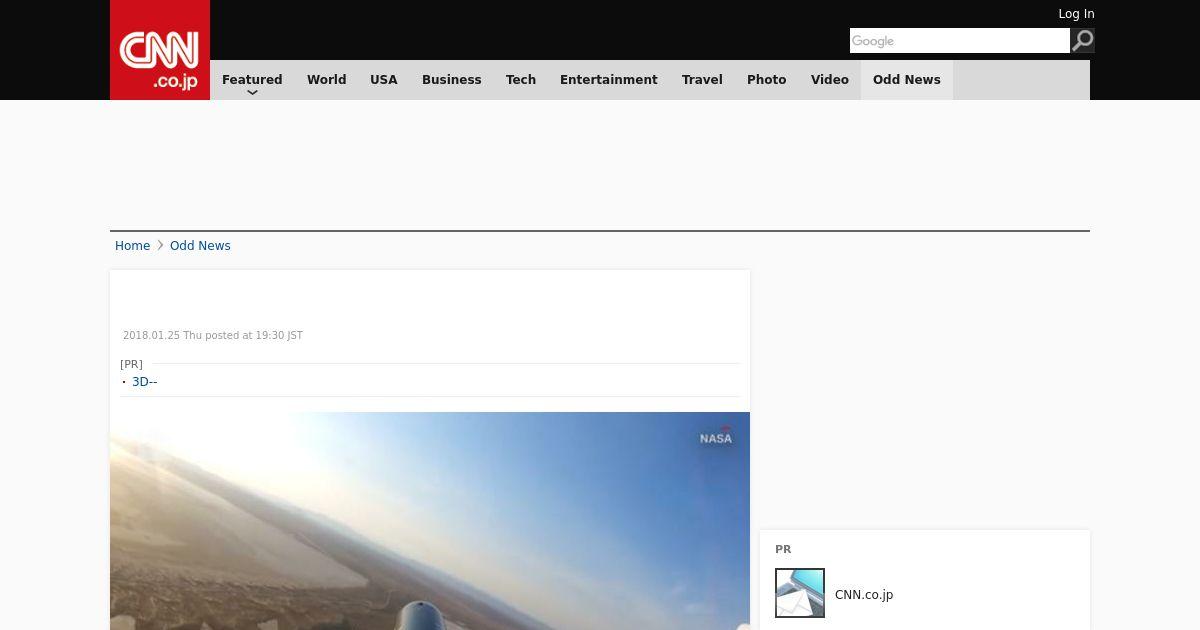Click the article posted date text
The height and width of the screenshot is (630, 1200).
click(x=213, y=336)
